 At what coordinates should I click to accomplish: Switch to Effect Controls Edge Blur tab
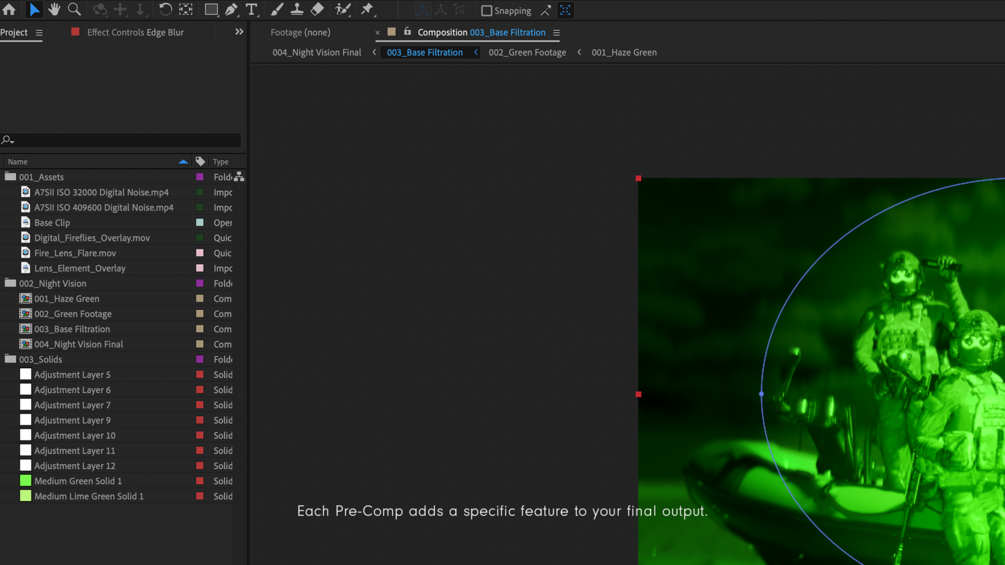coord(135,33)
